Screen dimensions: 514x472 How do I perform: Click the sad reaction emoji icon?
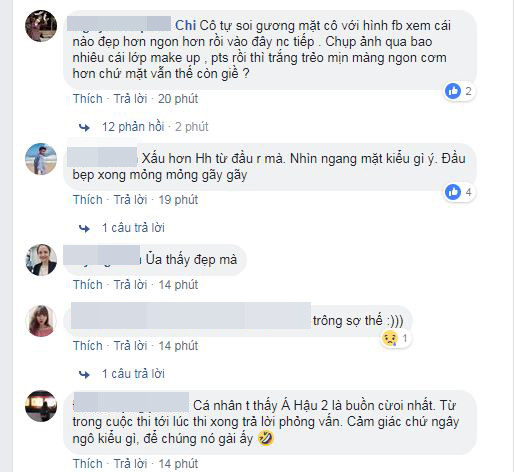point(390,338)
